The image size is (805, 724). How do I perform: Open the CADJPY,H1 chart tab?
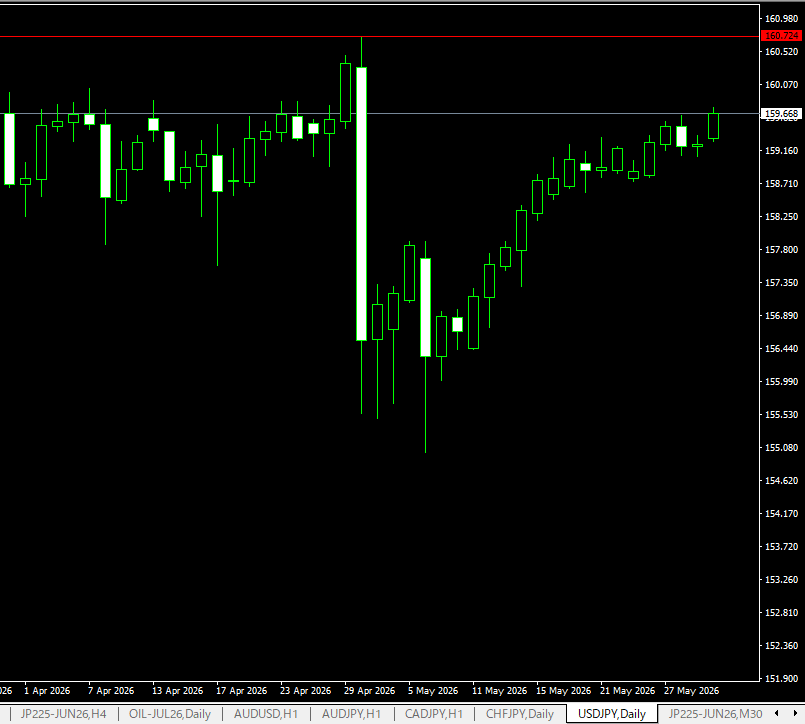pyautogui.click(x=434, y=714)
